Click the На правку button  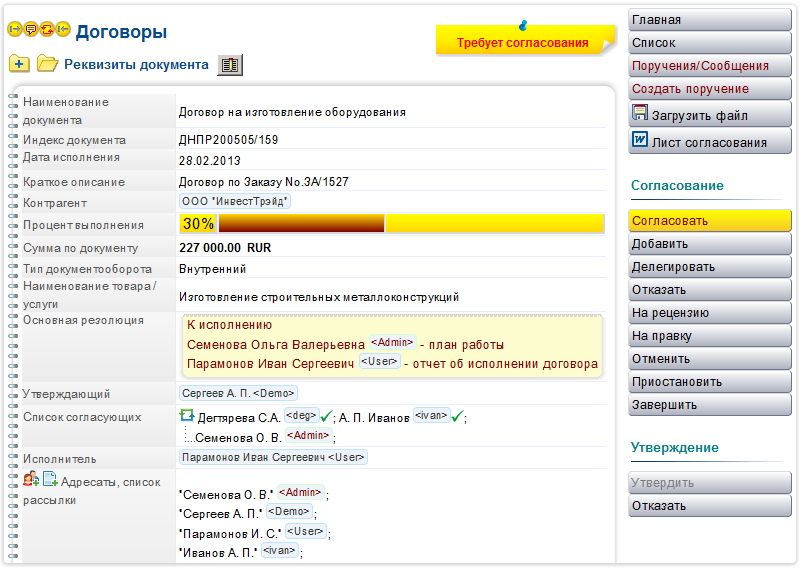(710, 336)
